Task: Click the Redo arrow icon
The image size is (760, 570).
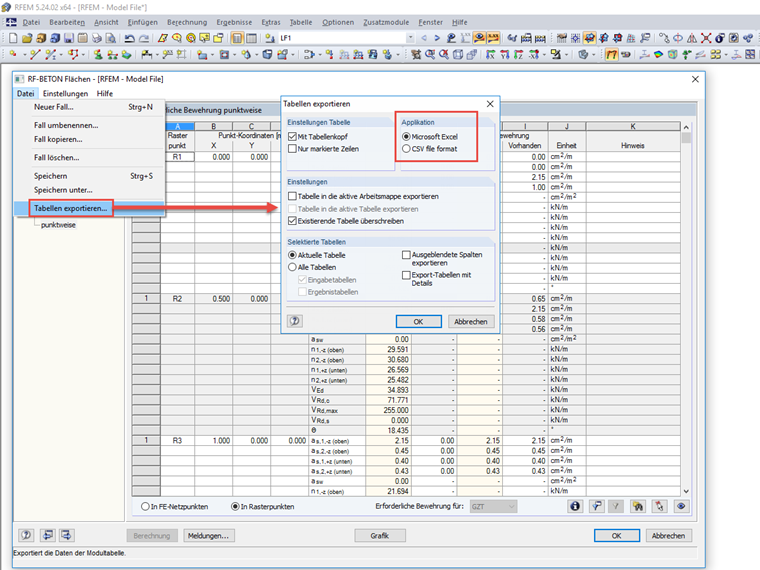Action: 144,38
